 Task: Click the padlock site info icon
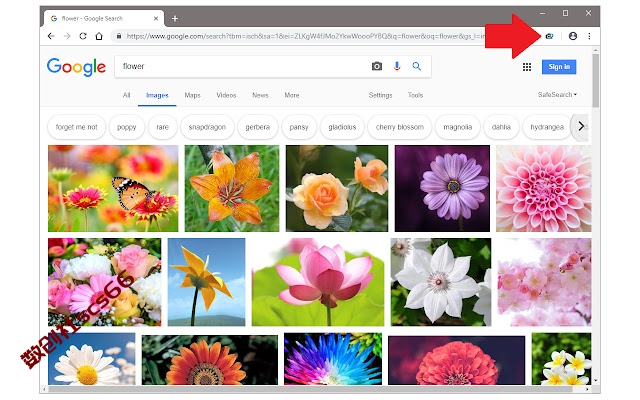119,36
